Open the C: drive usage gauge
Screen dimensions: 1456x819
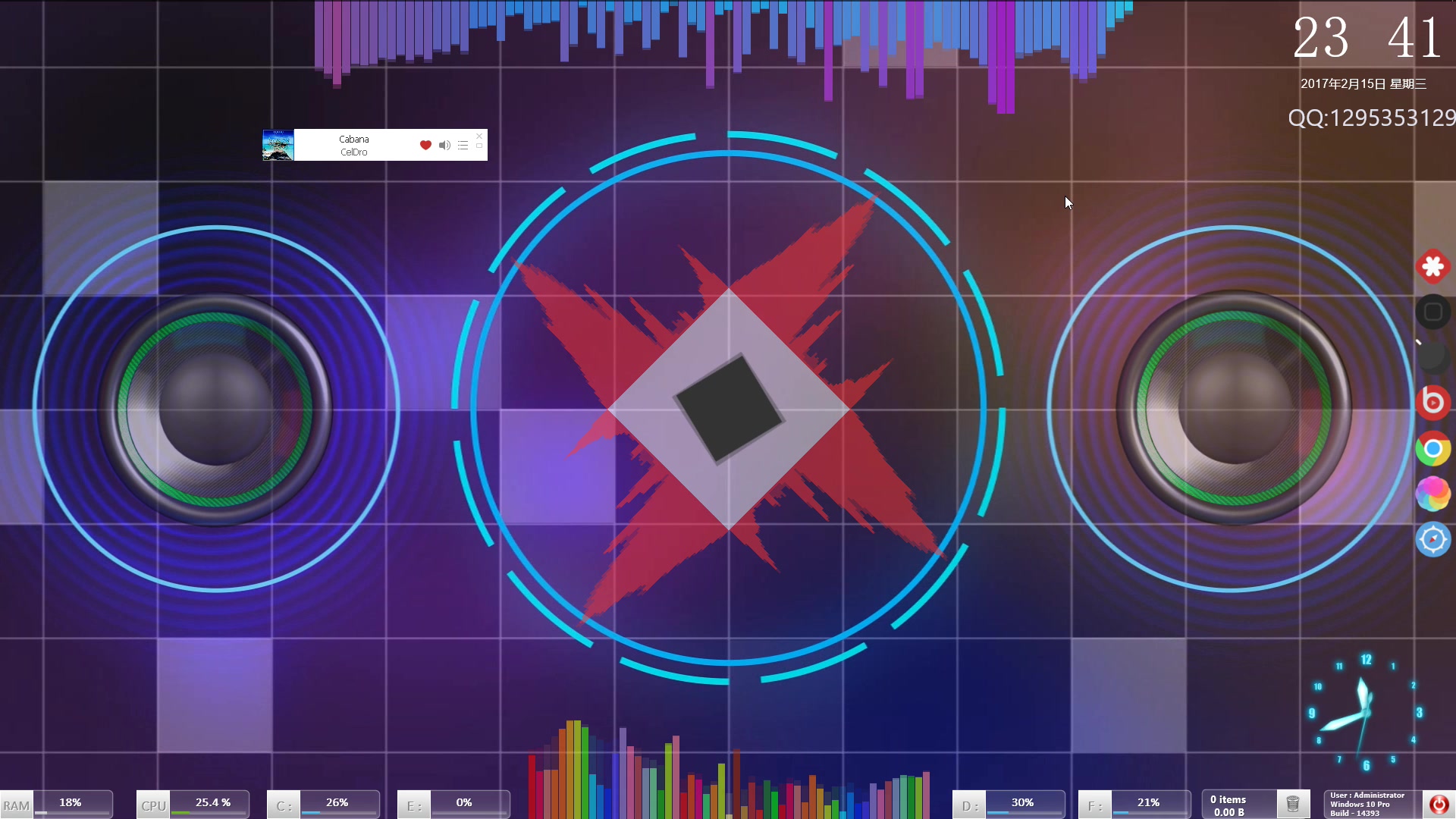point(324,804)
